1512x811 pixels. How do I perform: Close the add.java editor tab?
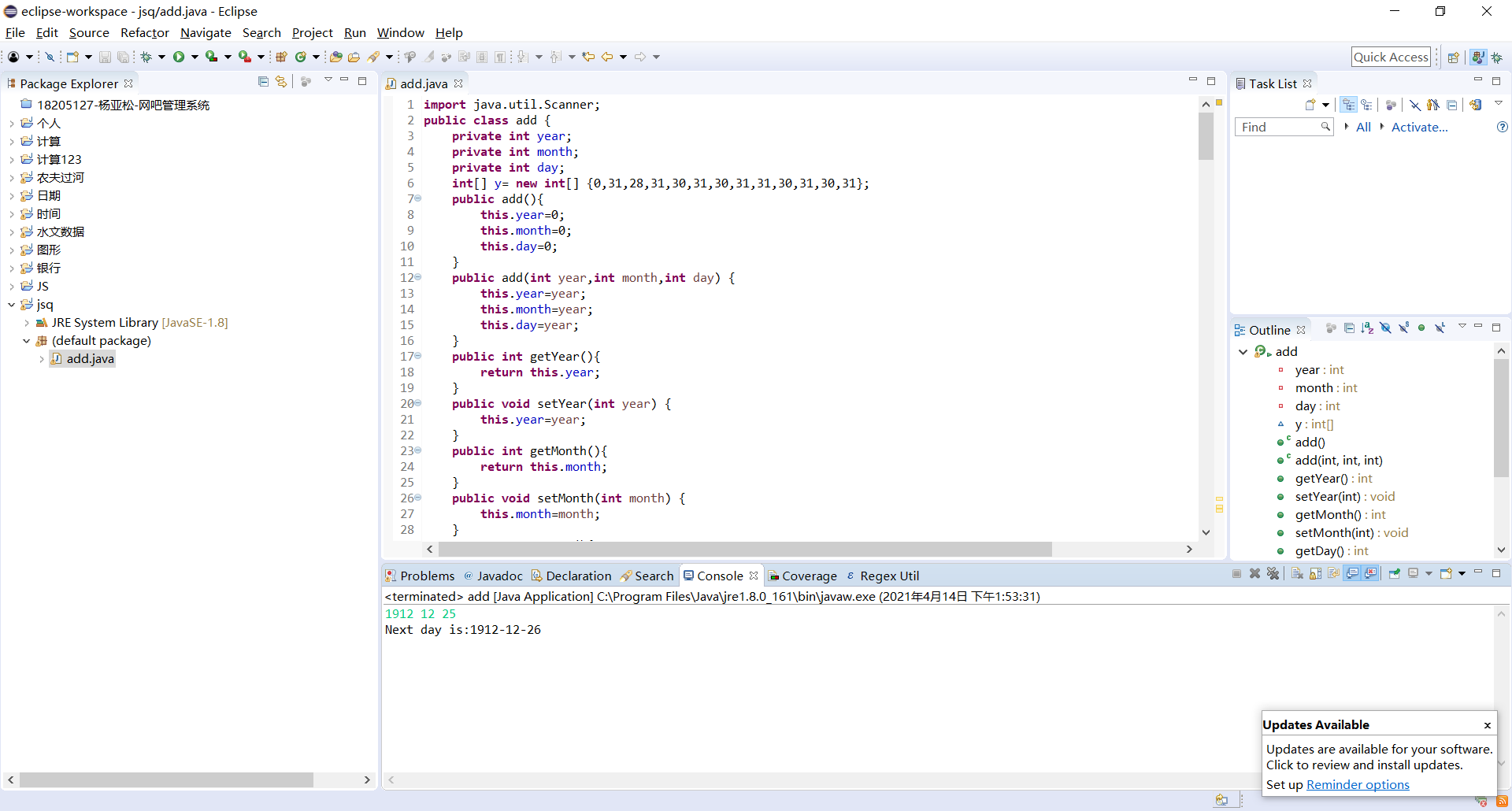458,83
